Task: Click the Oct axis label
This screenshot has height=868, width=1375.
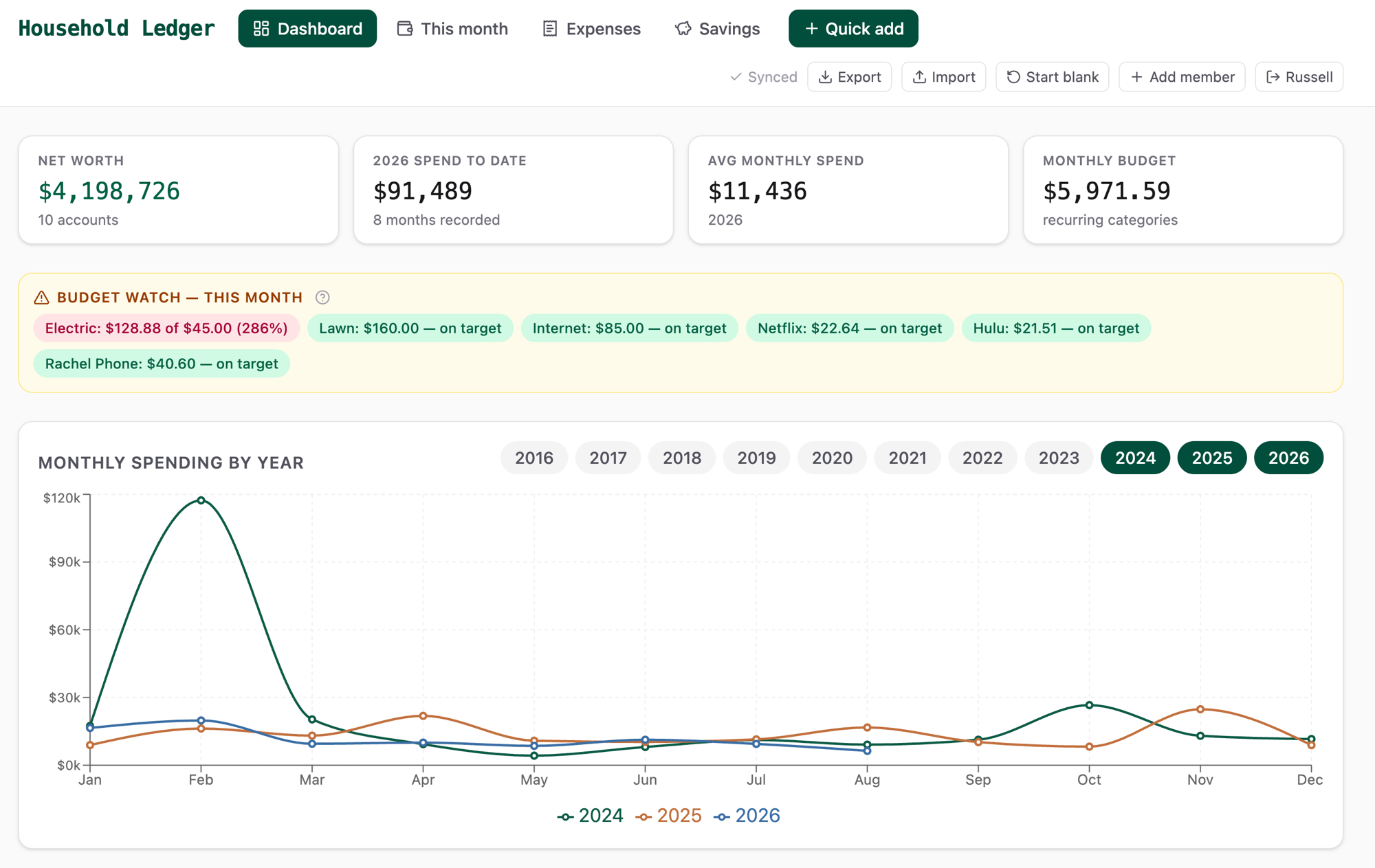Action: [x=1089, y=780]
